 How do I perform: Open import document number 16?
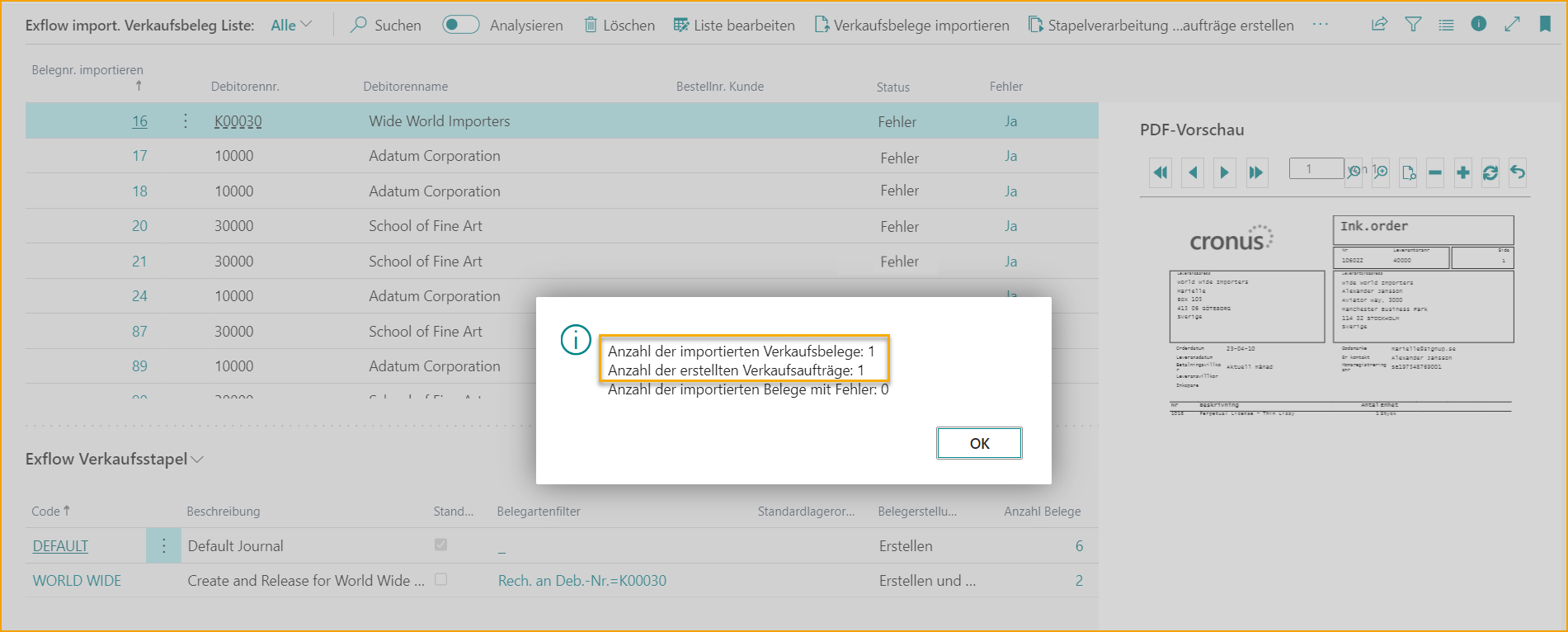coord(139,121)
